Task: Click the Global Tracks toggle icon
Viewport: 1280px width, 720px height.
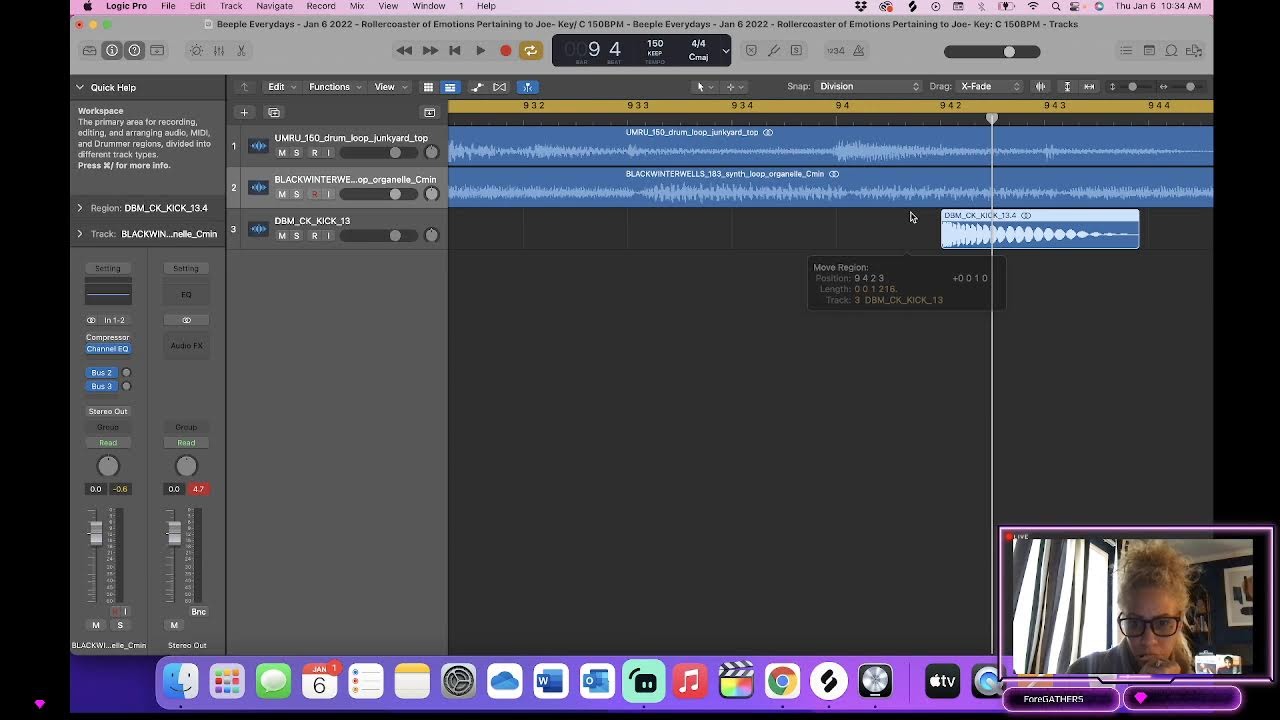Action: [429, 112]
